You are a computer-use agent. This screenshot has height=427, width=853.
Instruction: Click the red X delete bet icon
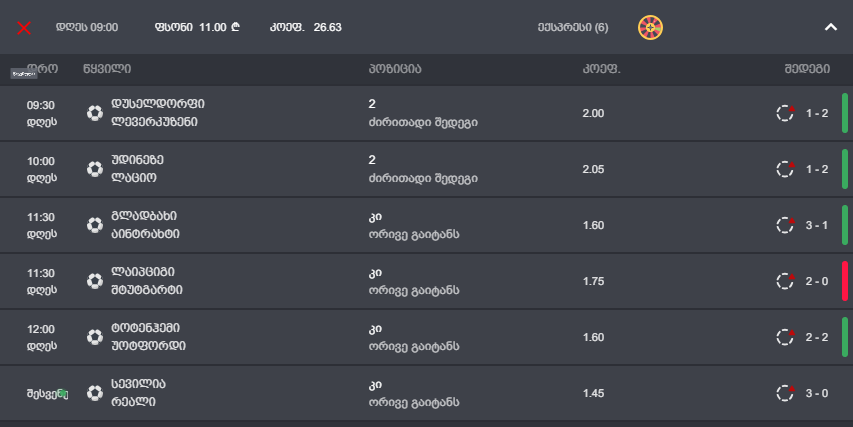[24, 28]
